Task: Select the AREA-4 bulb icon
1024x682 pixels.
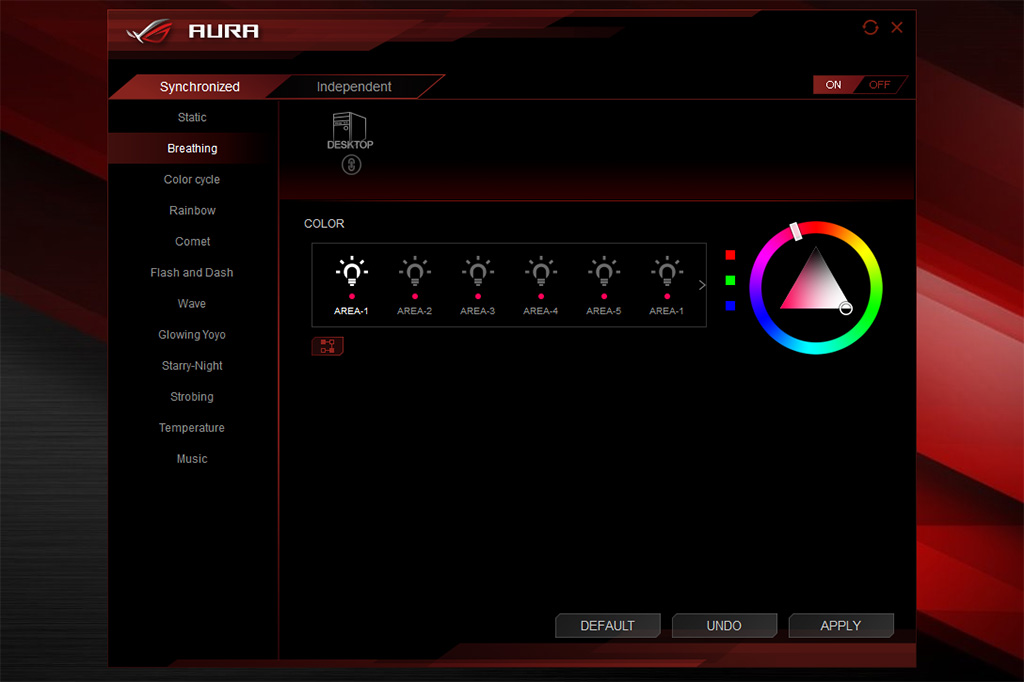Action: tap(540, 271)
